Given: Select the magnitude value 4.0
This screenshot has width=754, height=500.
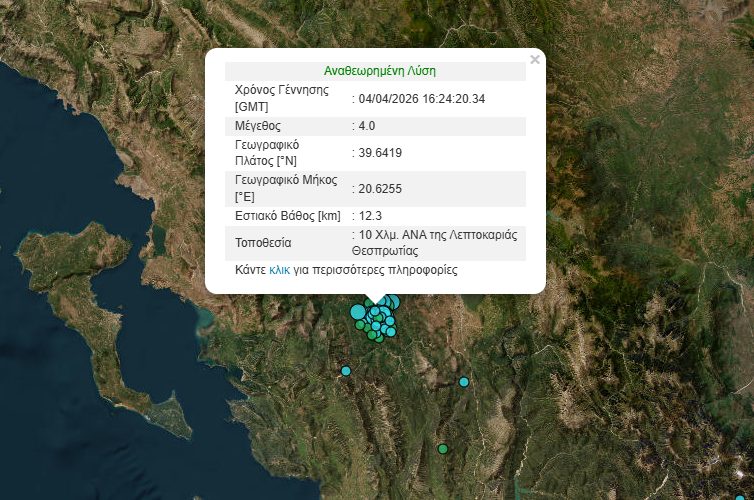Looking at the screenshot, I should coord(366,126).
